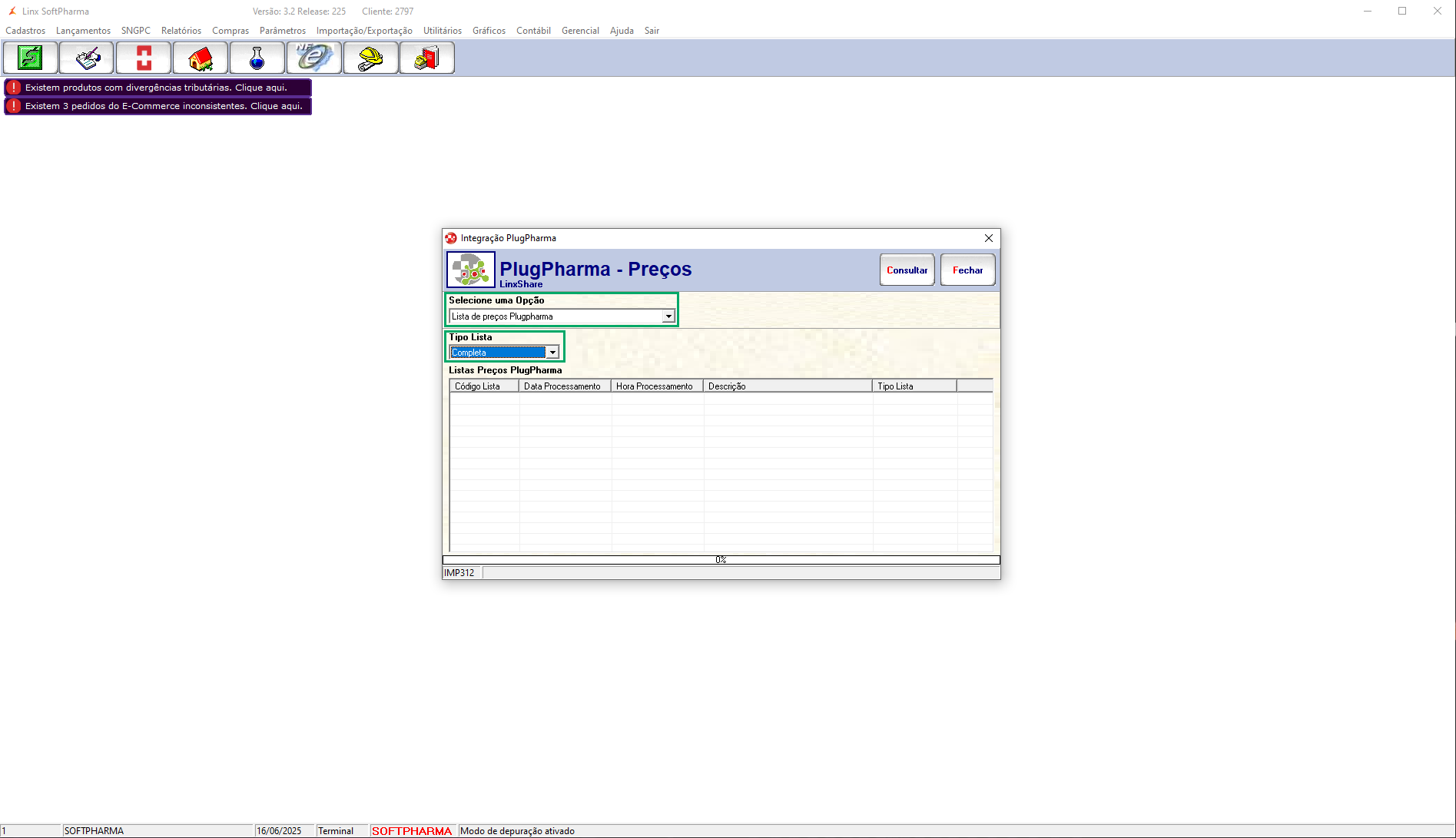The image size is (1456, 838).
Task: Click the red exclamation icon on E-Commerce alert
Action: [14, 106]
